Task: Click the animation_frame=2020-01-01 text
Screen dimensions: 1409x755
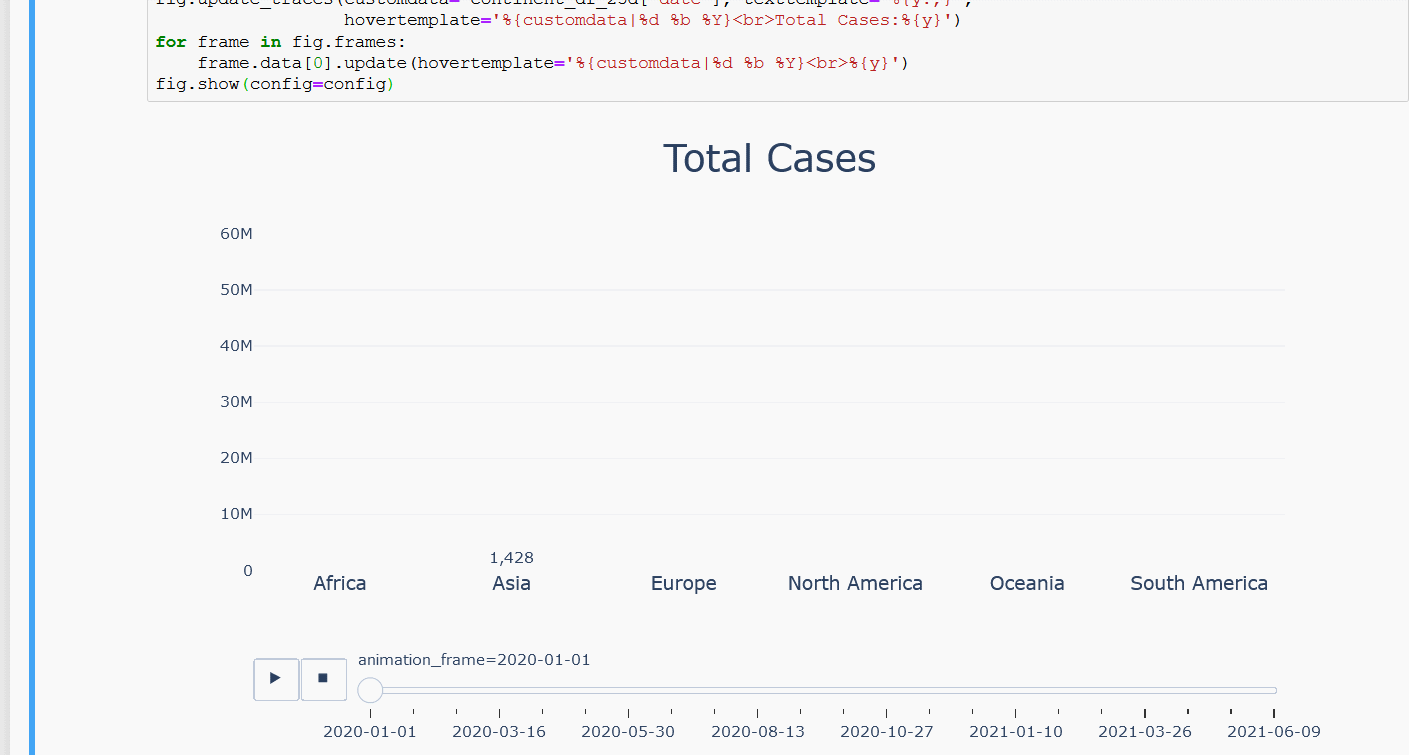Action: (474, 659)
